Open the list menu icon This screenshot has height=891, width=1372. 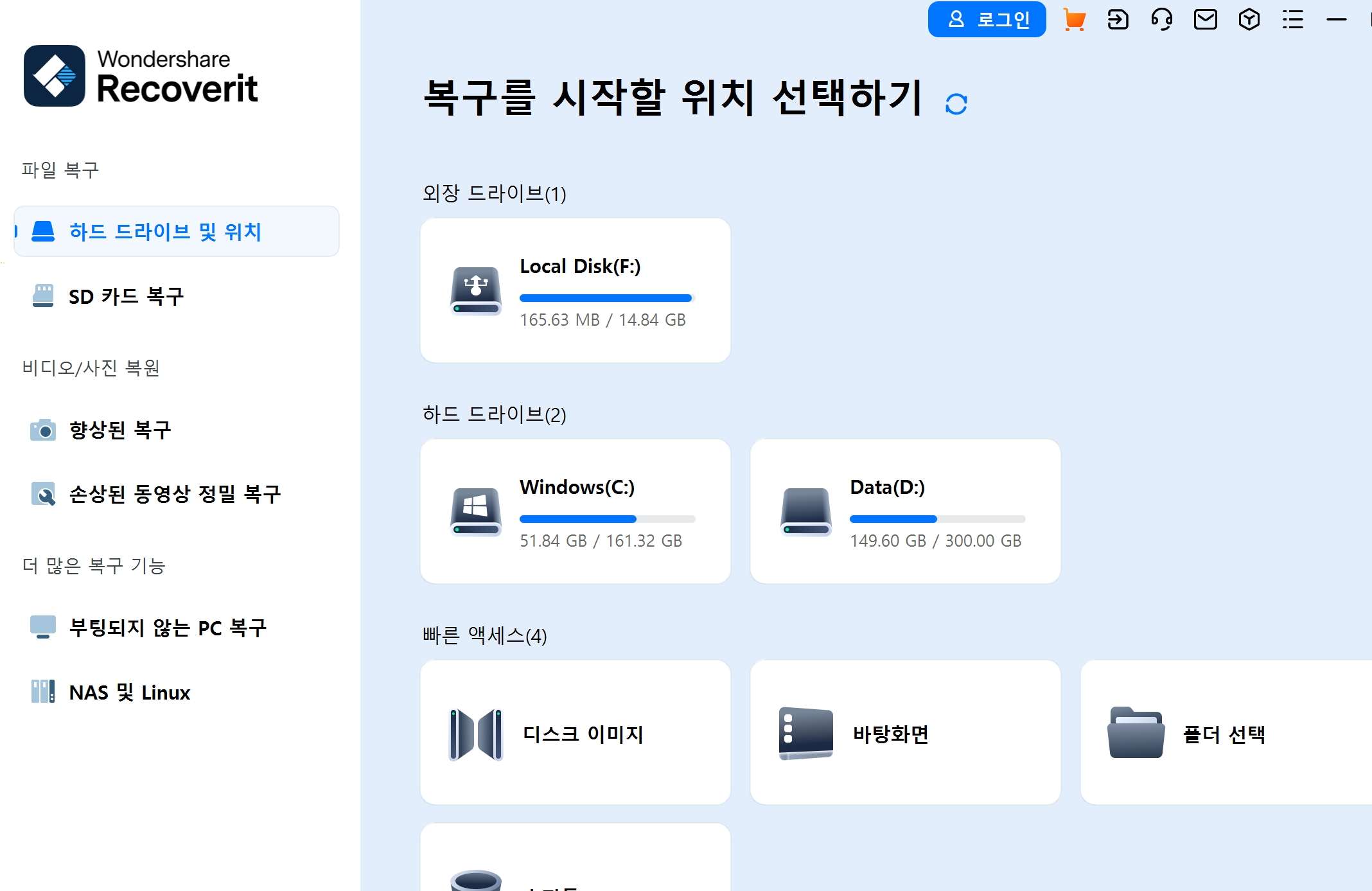[1292, 20]
